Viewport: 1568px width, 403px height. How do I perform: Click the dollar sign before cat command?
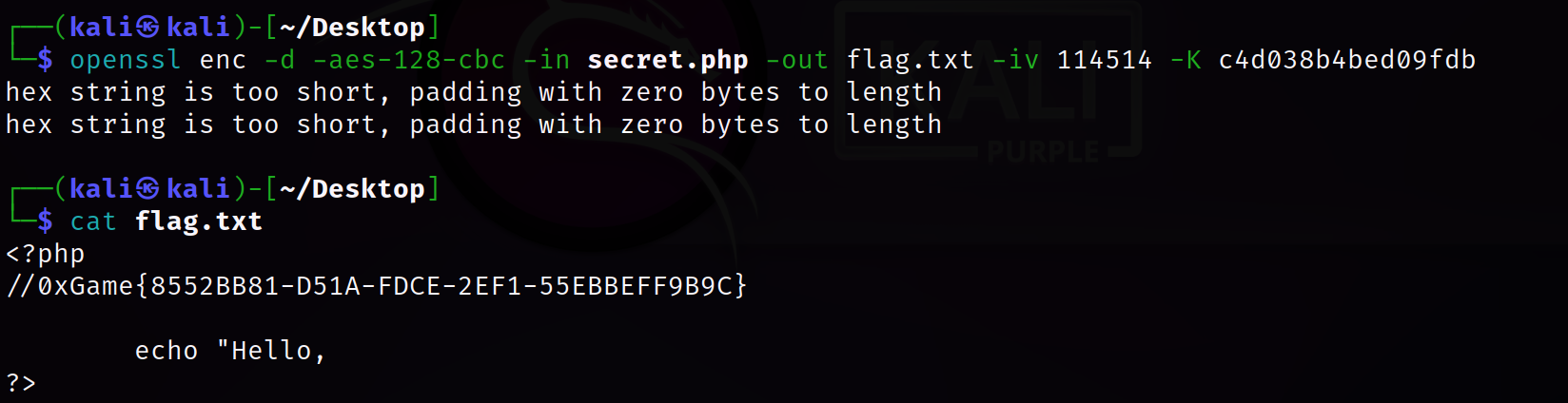[x=45, y=221]
